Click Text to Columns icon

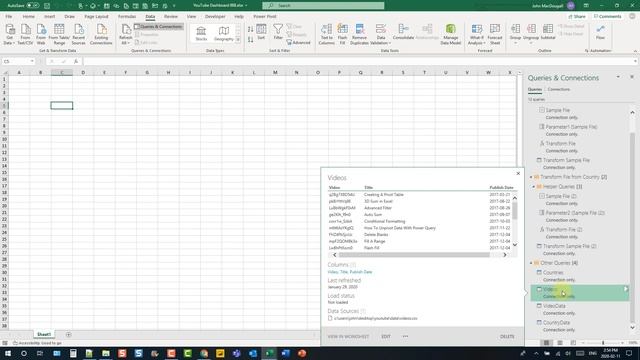tap(326, 34)
